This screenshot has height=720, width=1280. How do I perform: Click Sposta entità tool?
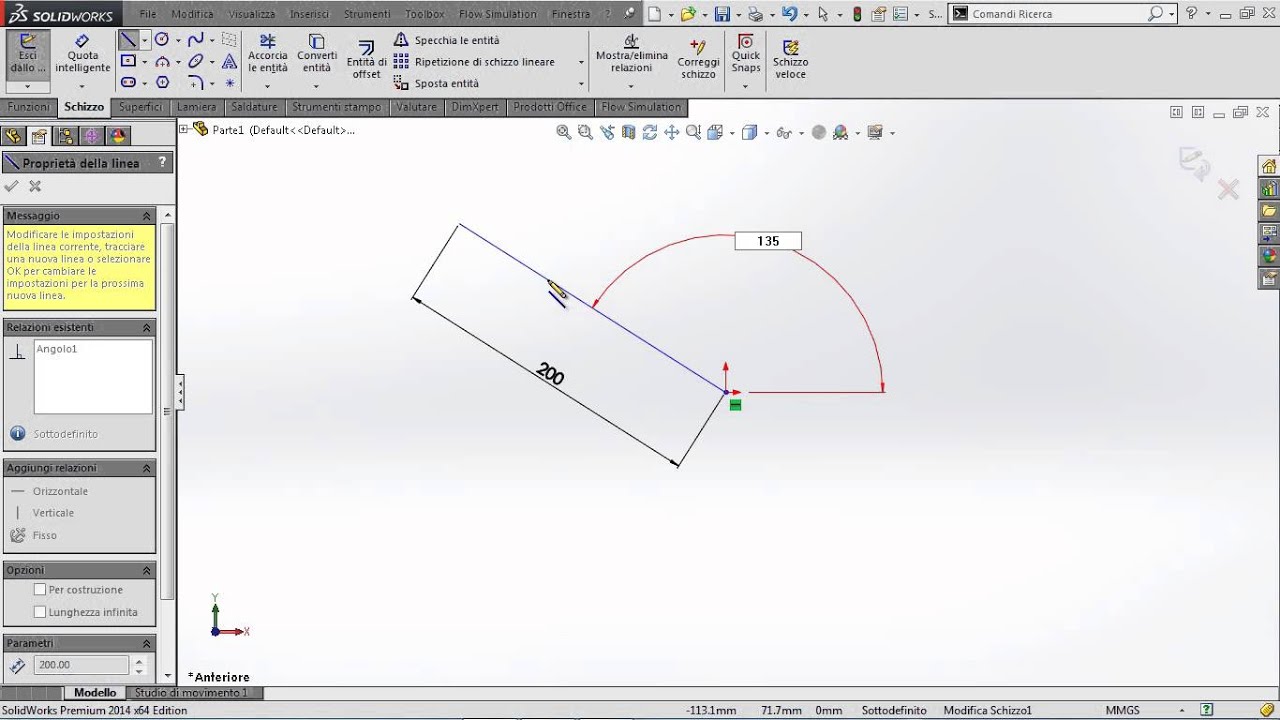[x=435, y=83]
